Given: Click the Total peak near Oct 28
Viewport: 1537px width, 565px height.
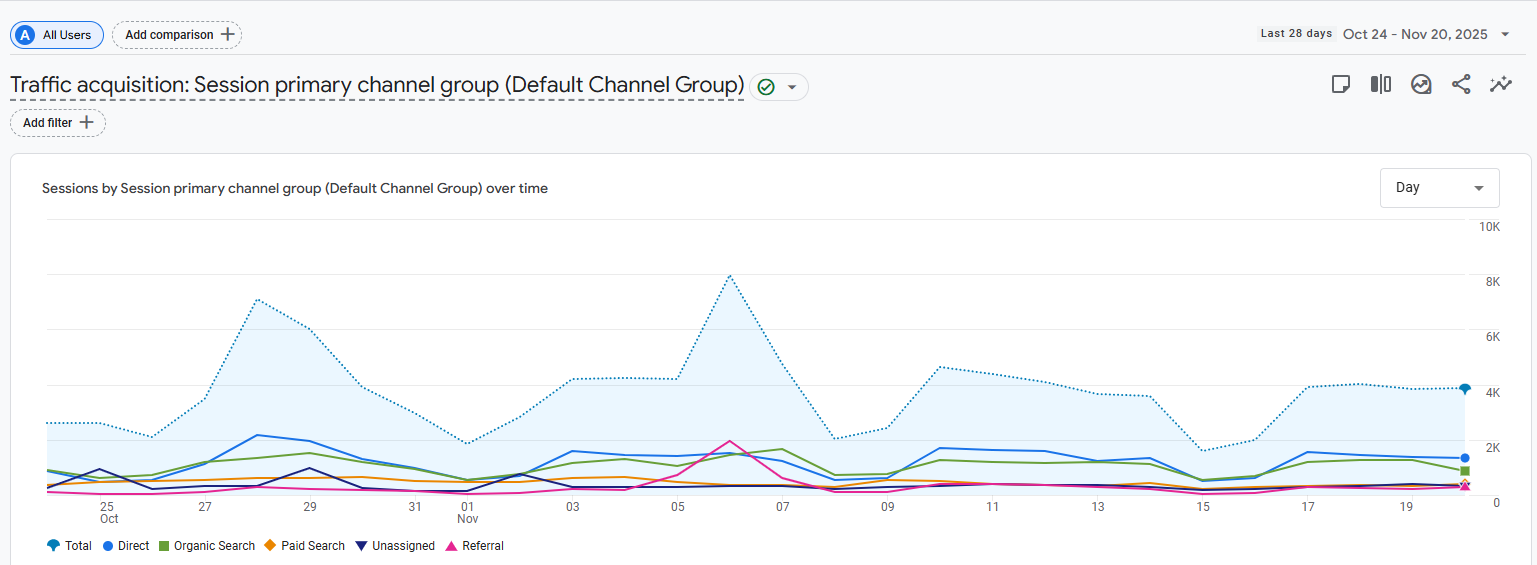Looking at the screenshot, I should 258,299.
